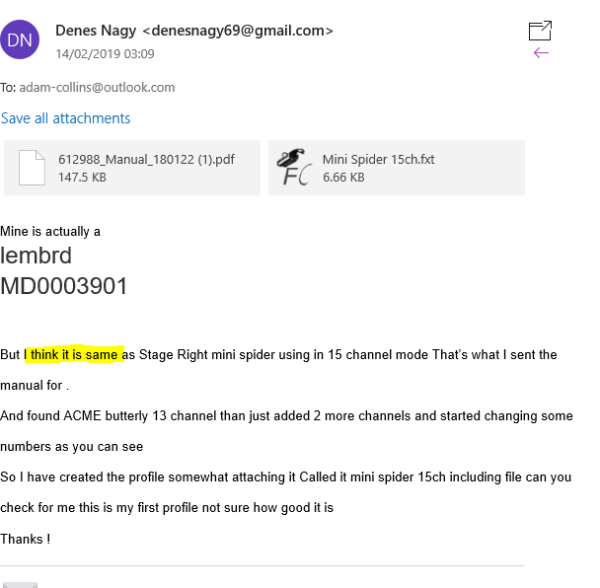Click the FC fixture file icon
Image resolution: width=600 pixels, height=588 pixels.
point(294,167)
